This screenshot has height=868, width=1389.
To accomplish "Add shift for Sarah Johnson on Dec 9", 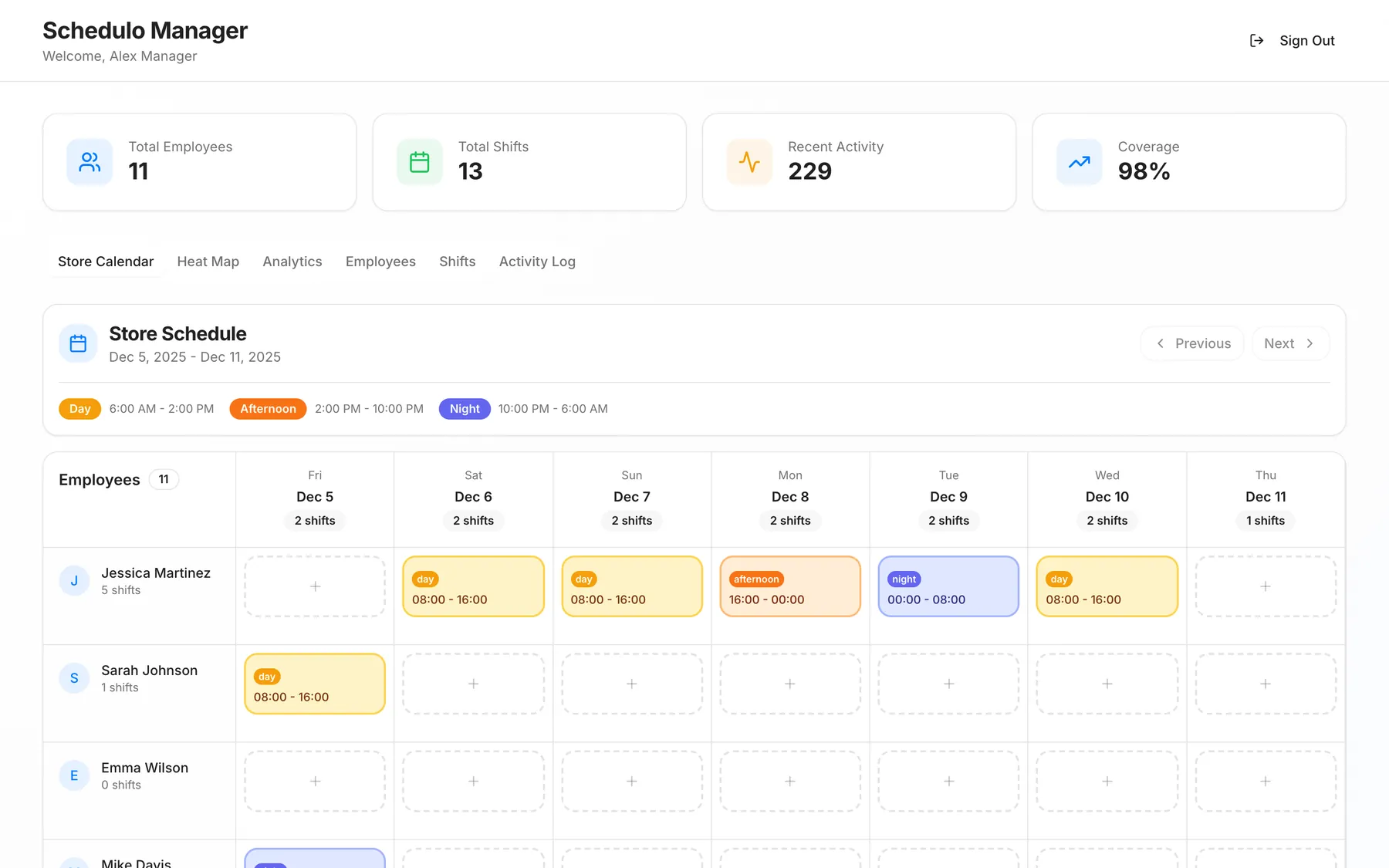I will pyautogui.click(x=948, y=684).
